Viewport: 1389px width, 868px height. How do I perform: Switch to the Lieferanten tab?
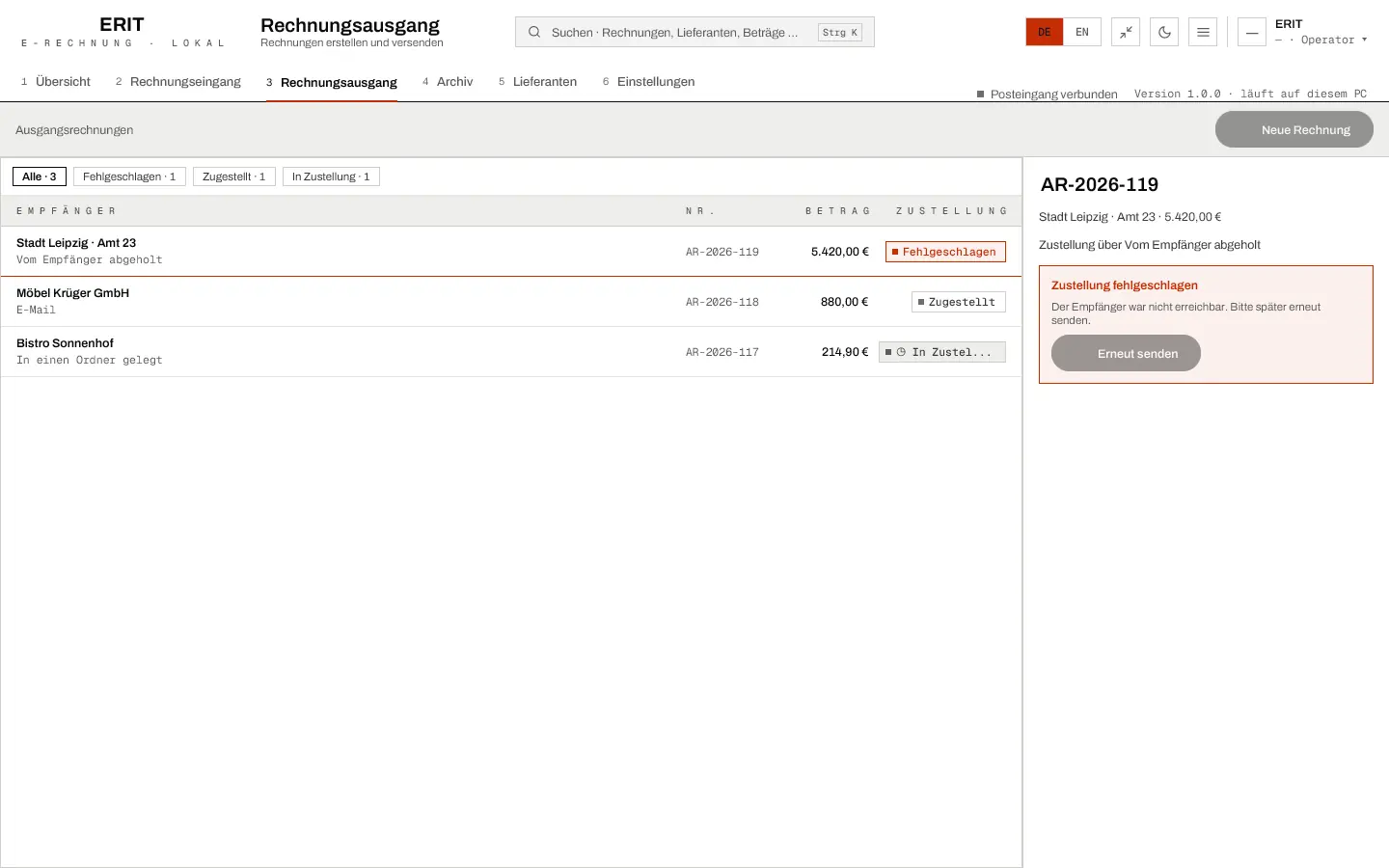click(x=538, y=82)
